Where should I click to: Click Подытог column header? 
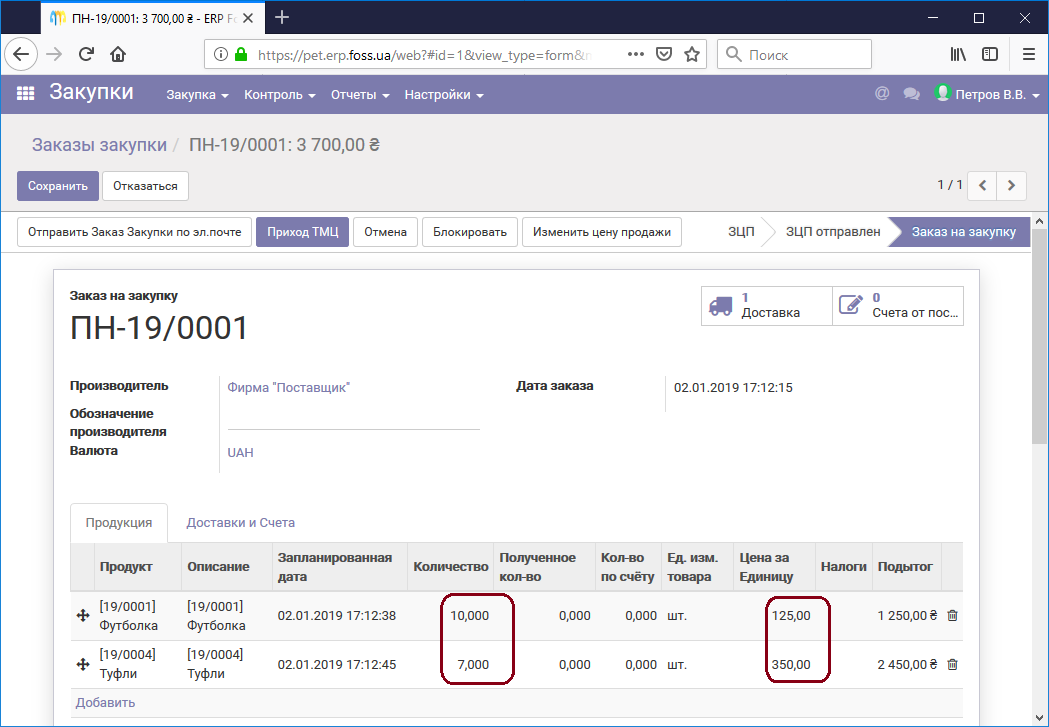point(905,566)
